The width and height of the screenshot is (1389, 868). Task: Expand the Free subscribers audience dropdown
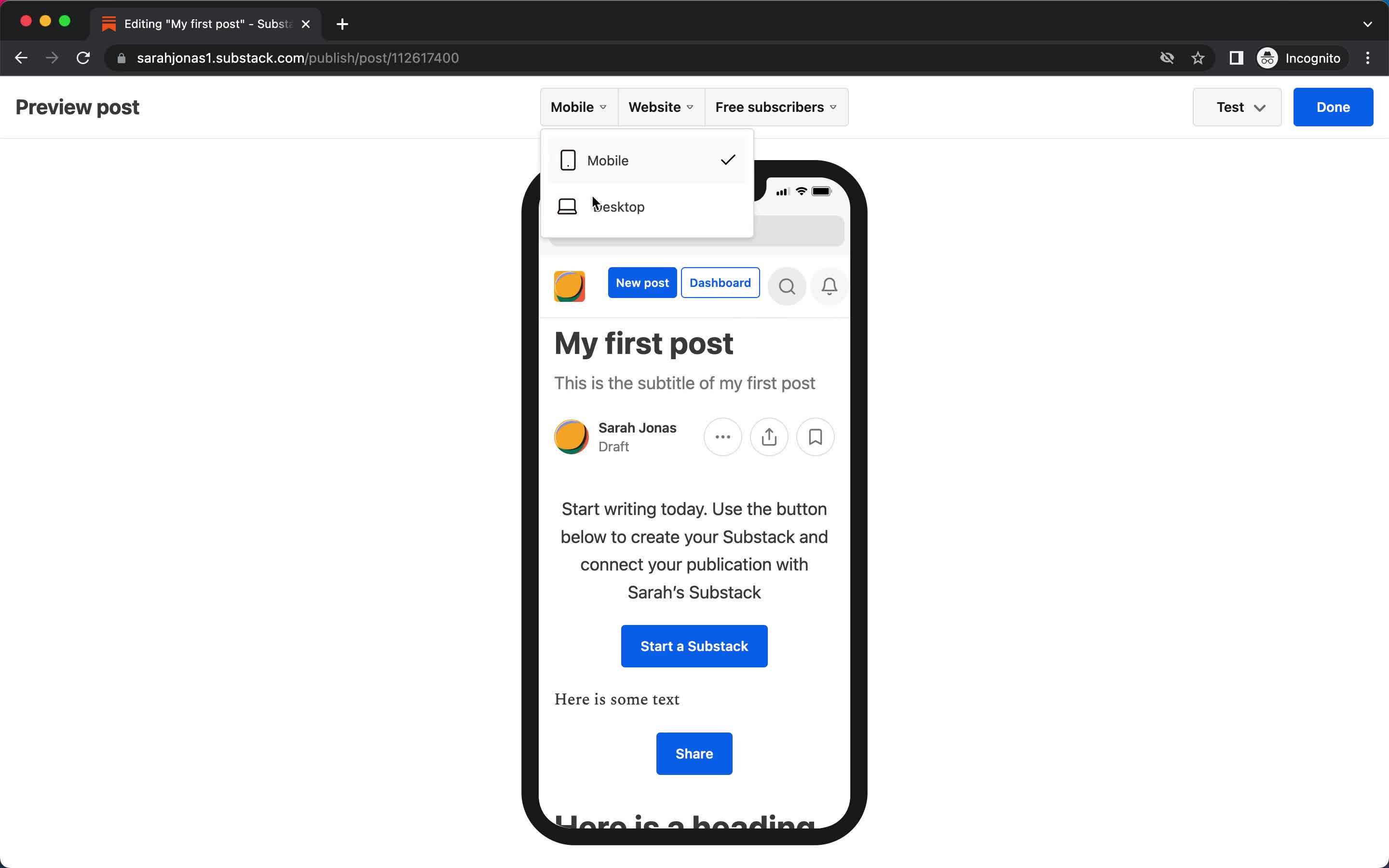point(775,107)
